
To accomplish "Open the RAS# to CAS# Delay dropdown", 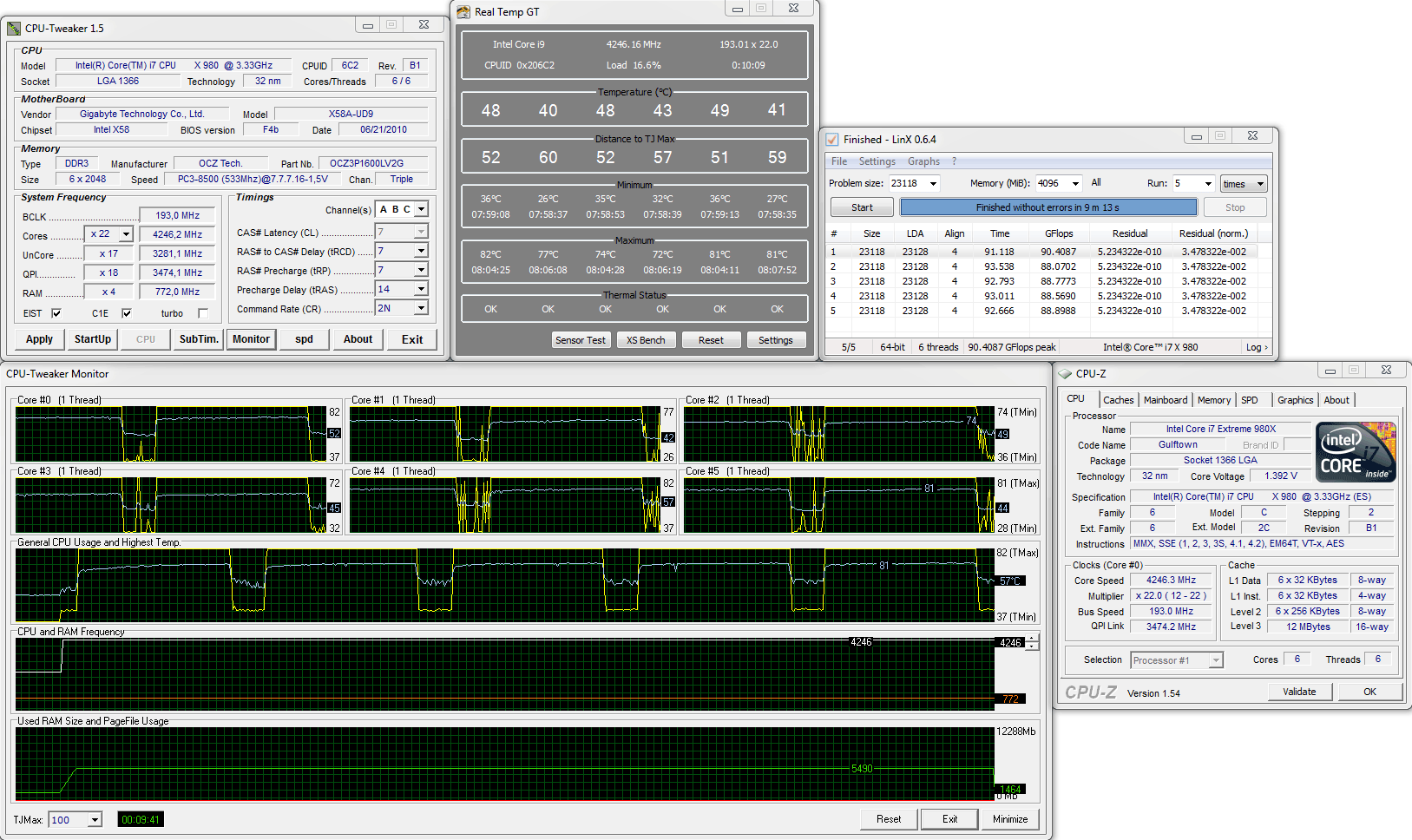I will tap(421, 251).
